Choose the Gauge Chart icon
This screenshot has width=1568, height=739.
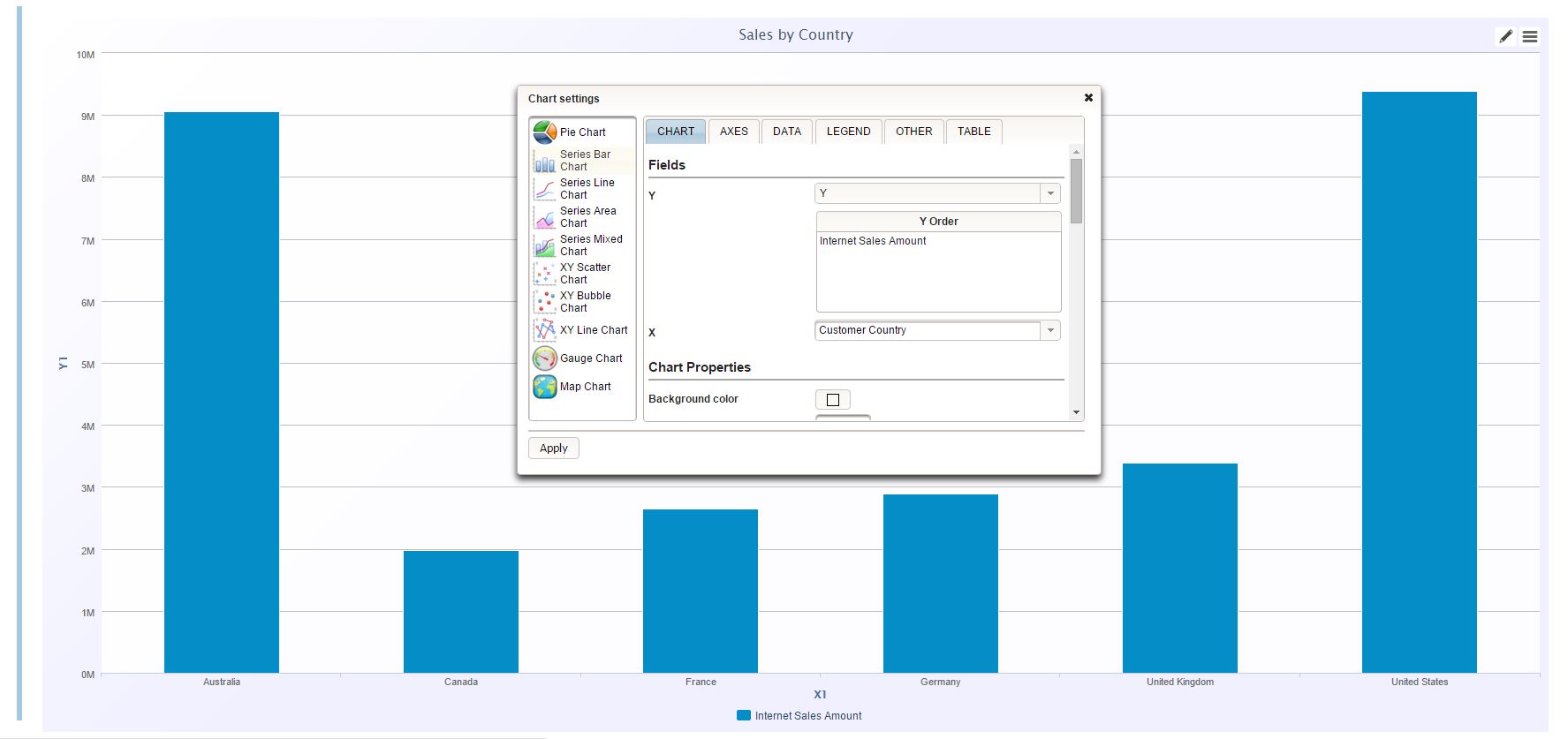pyautogui.click(x=545, y=358)
